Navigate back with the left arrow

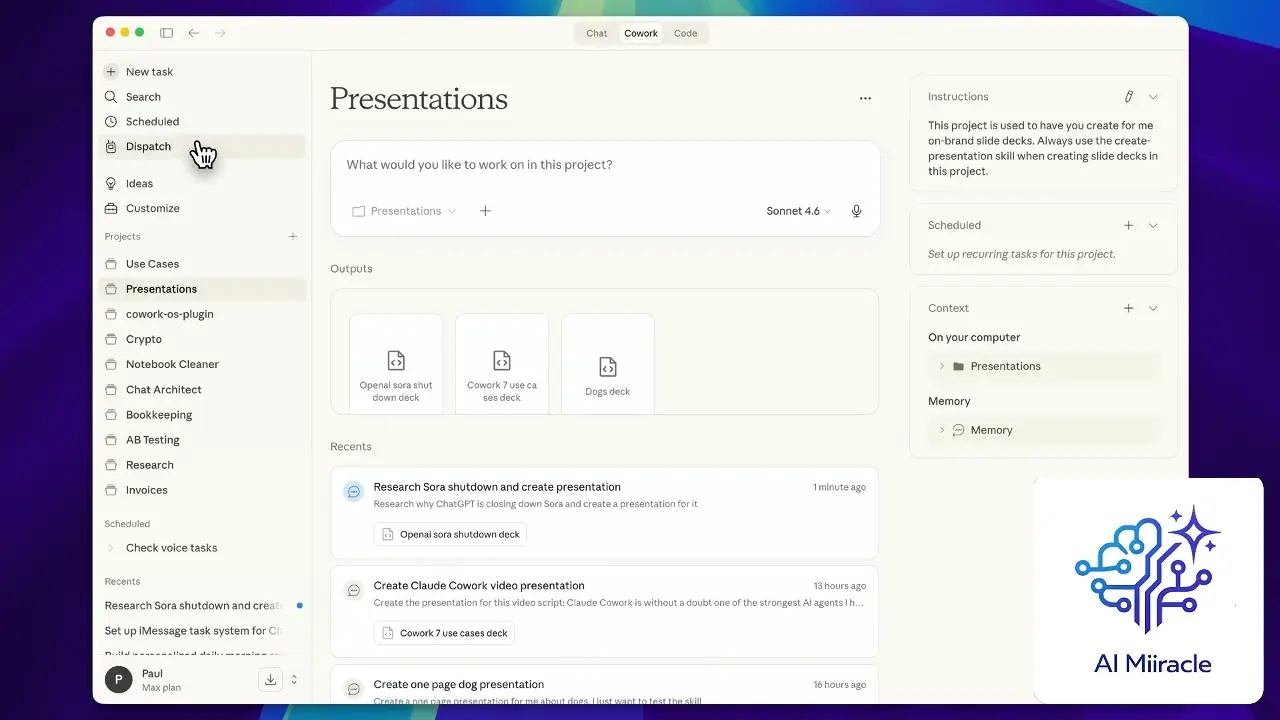194,33
